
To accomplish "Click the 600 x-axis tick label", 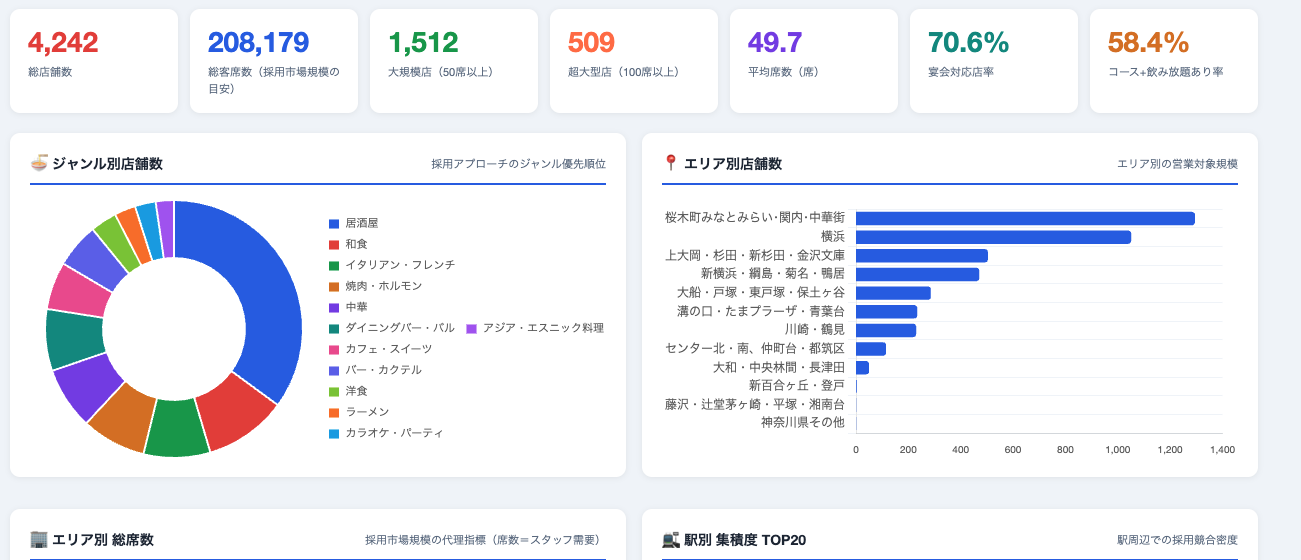I will pyautogui.click(x=1013, y=450).
